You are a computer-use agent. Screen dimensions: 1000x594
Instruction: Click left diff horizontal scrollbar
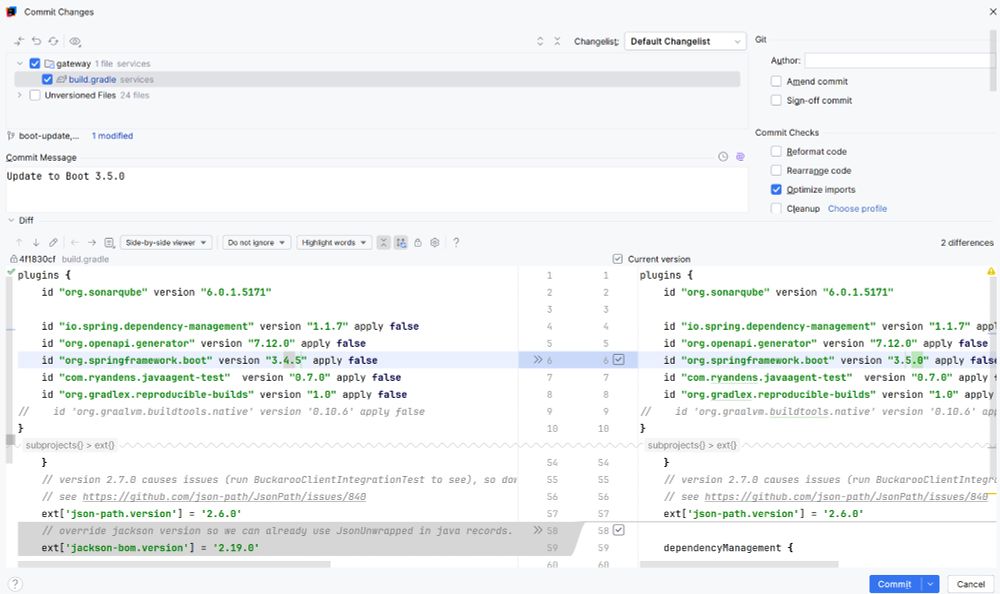tap(174, 564)
